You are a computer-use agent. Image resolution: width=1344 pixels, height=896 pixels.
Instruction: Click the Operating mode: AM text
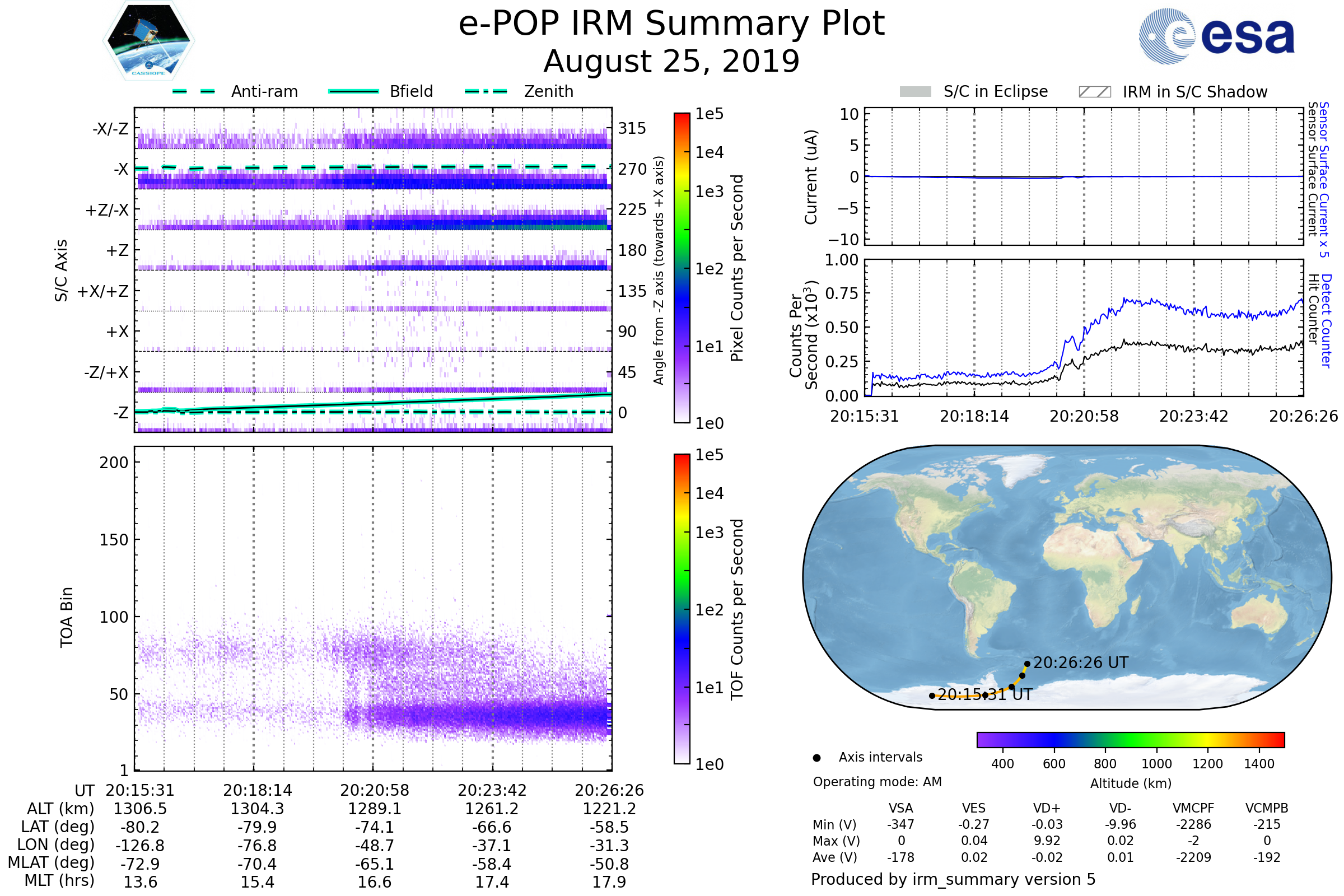pos(877,782)
